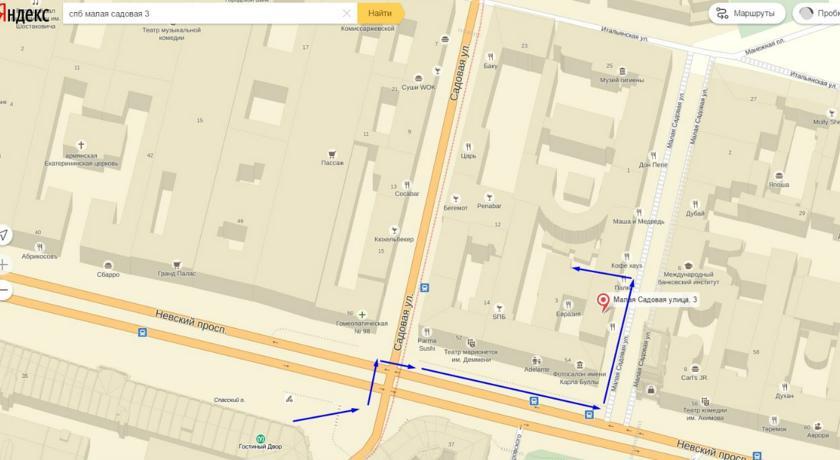Clear the search field text

[347, 13]
